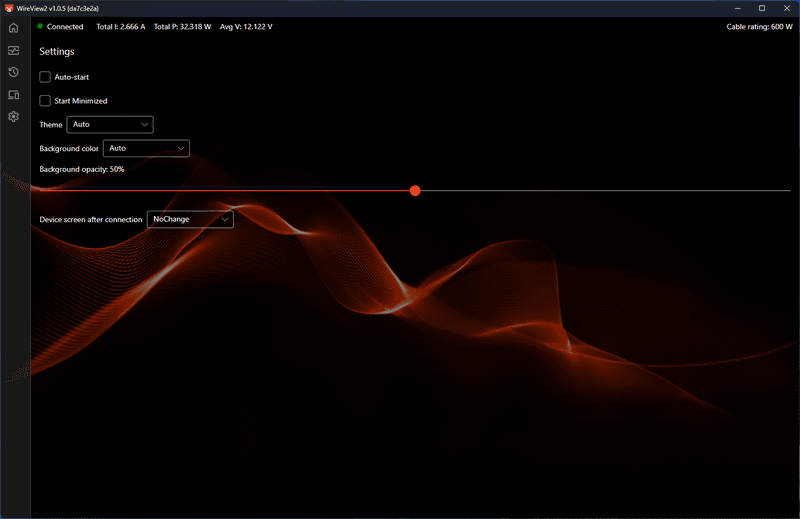
Task: Click the WireView2 app logo icon
Action: pyautogui.click(x=9, y=8)
